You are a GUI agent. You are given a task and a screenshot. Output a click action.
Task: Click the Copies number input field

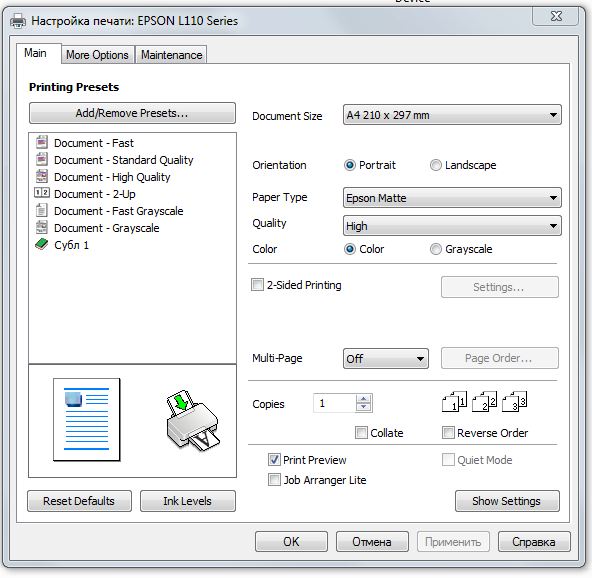pyautogui.click(x=335, y=403)
